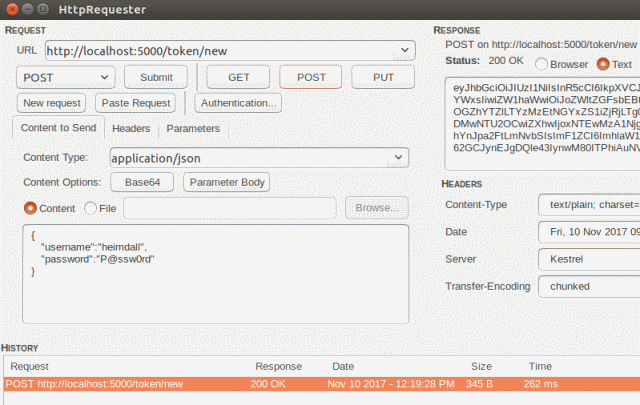Choose the File radio option

(x=92, y=208)
